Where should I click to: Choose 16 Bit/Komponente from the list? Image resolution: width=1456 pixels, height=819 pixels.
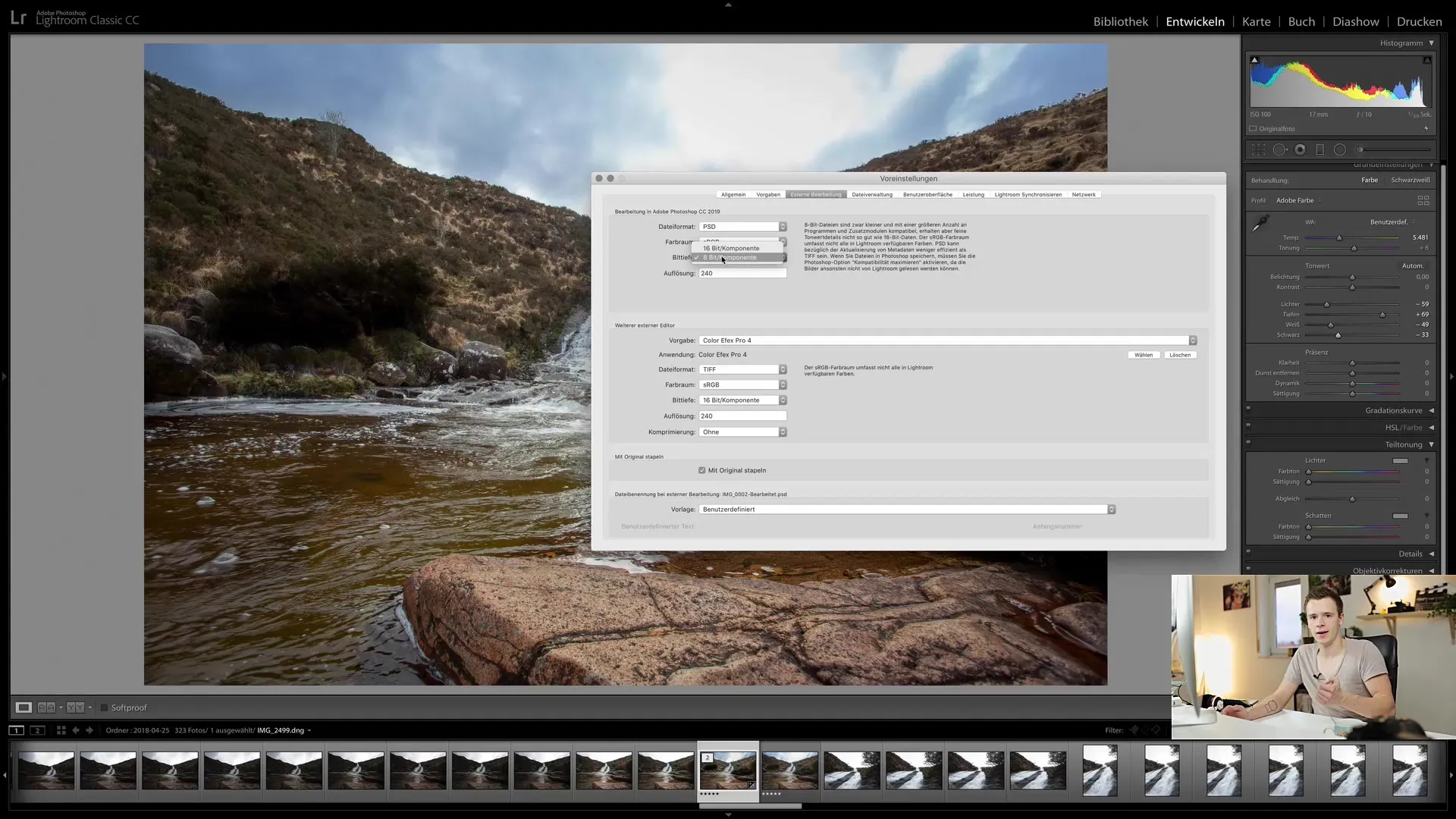[x=737, y=249]
